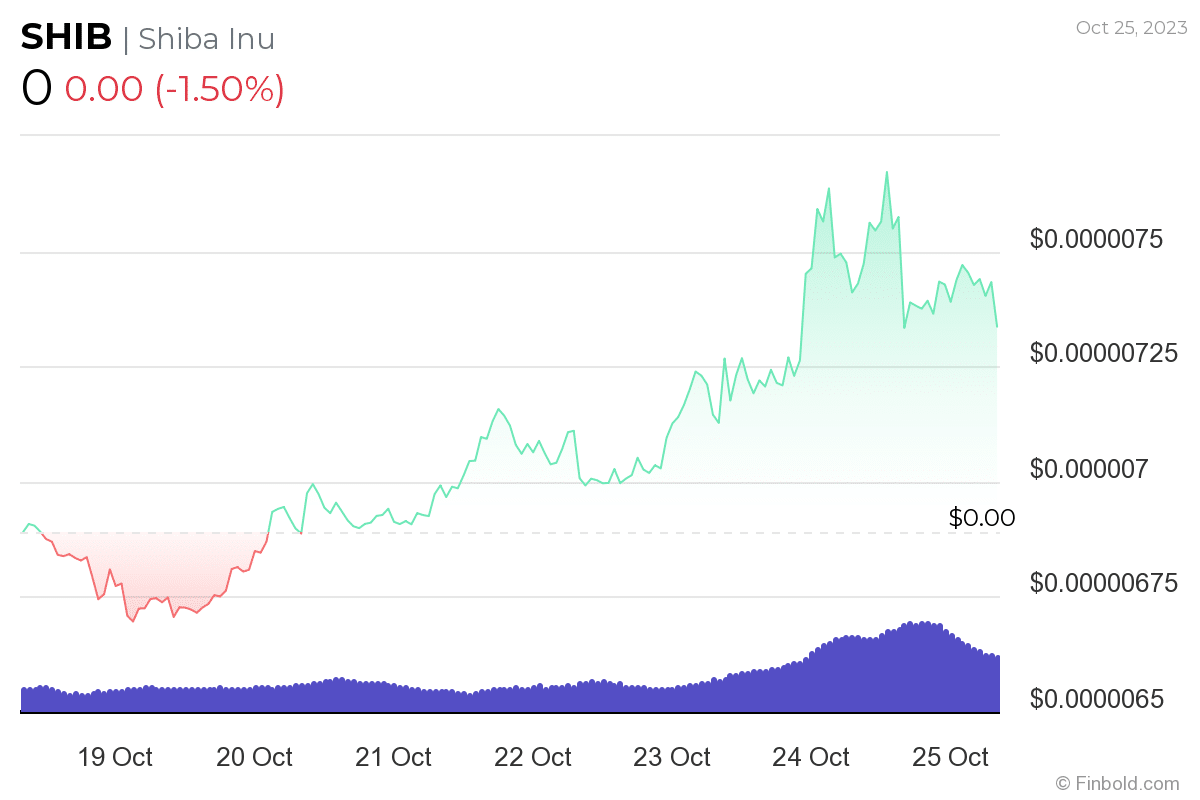Click the highest peak of the price line
The width and height of the screenshot is (1200, 800).
pyautogui.click(x=886, y=173)
